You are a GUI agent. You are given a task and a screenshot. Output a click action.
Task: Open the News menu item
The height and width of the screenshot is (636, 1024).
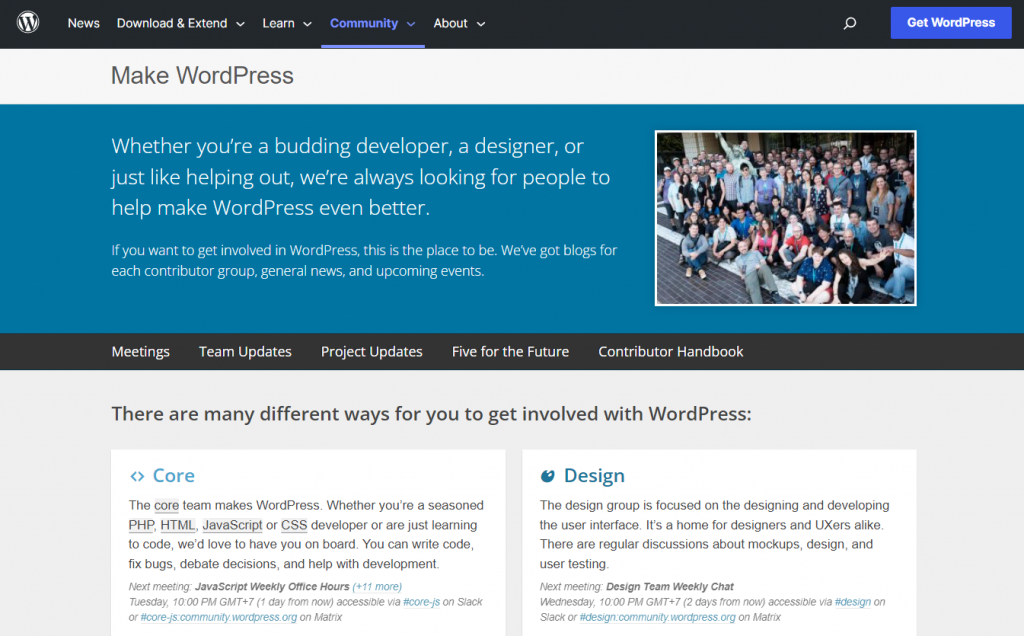[83, 23]
